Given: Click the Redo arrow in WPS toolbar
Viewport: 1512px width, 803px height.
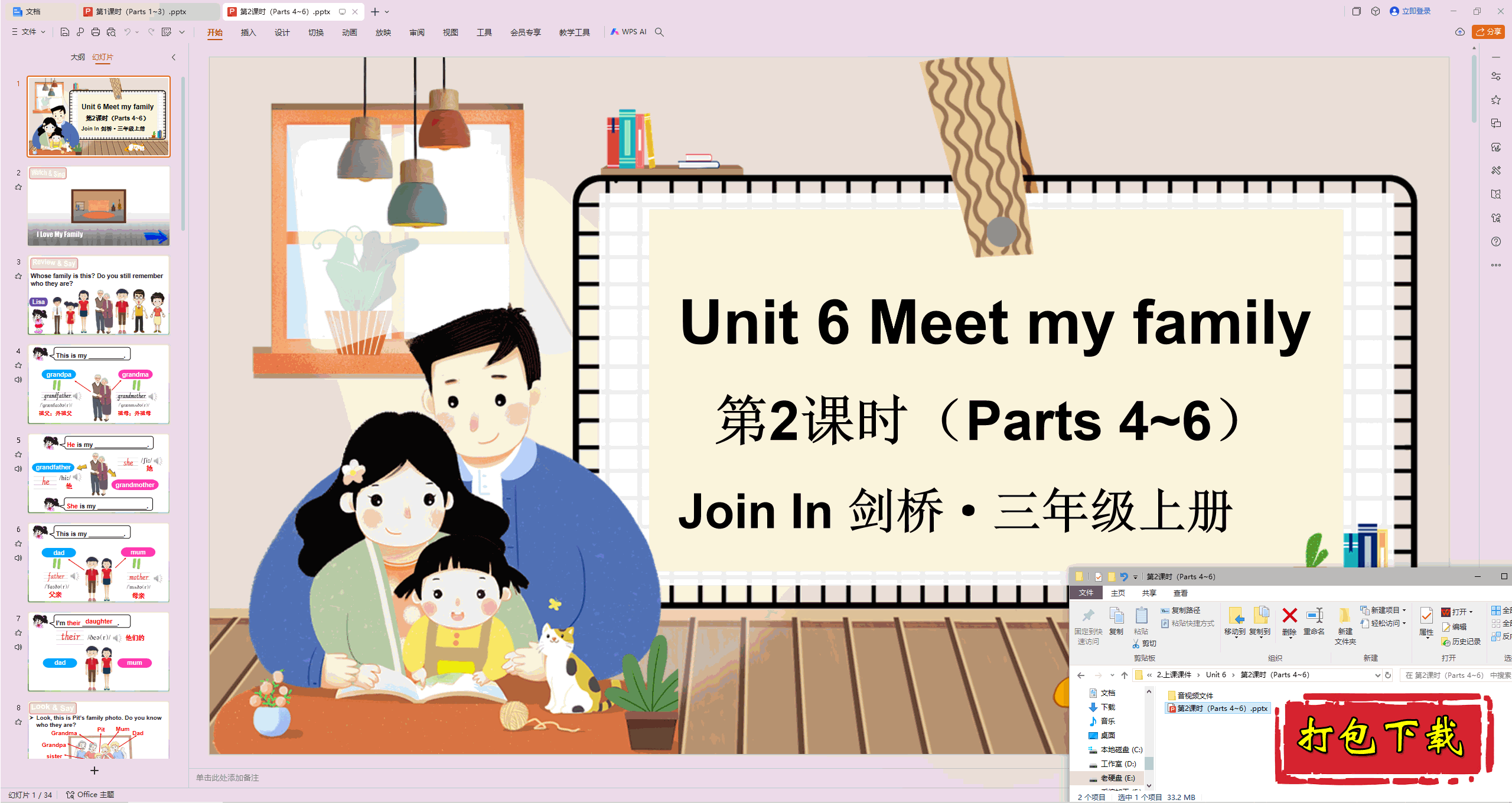Looking at the screenshot, I should pyautogui.click(x=151, y=32).
